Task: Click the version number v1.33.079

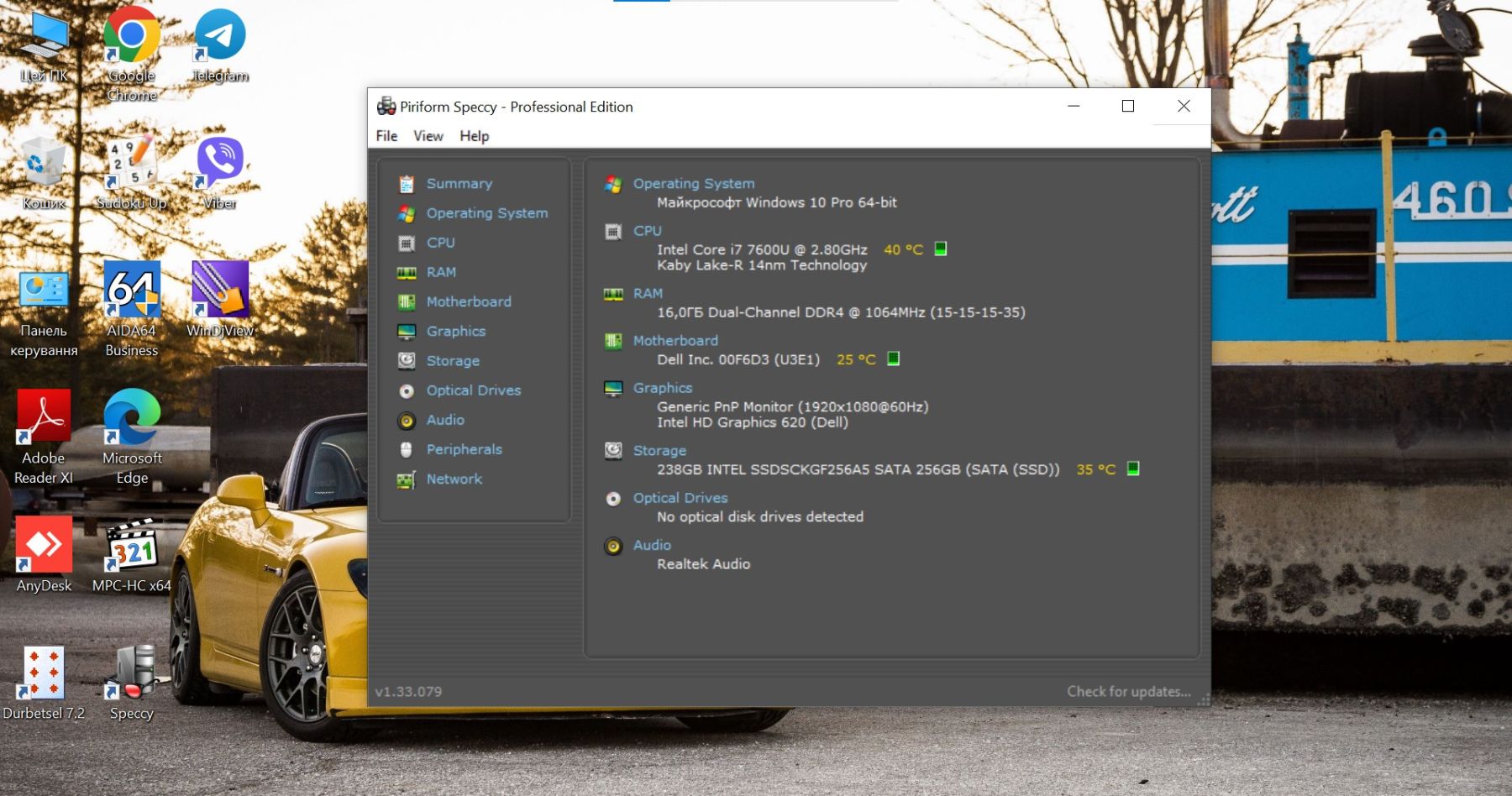Action: pyautogui.click(x=408, y=692)
